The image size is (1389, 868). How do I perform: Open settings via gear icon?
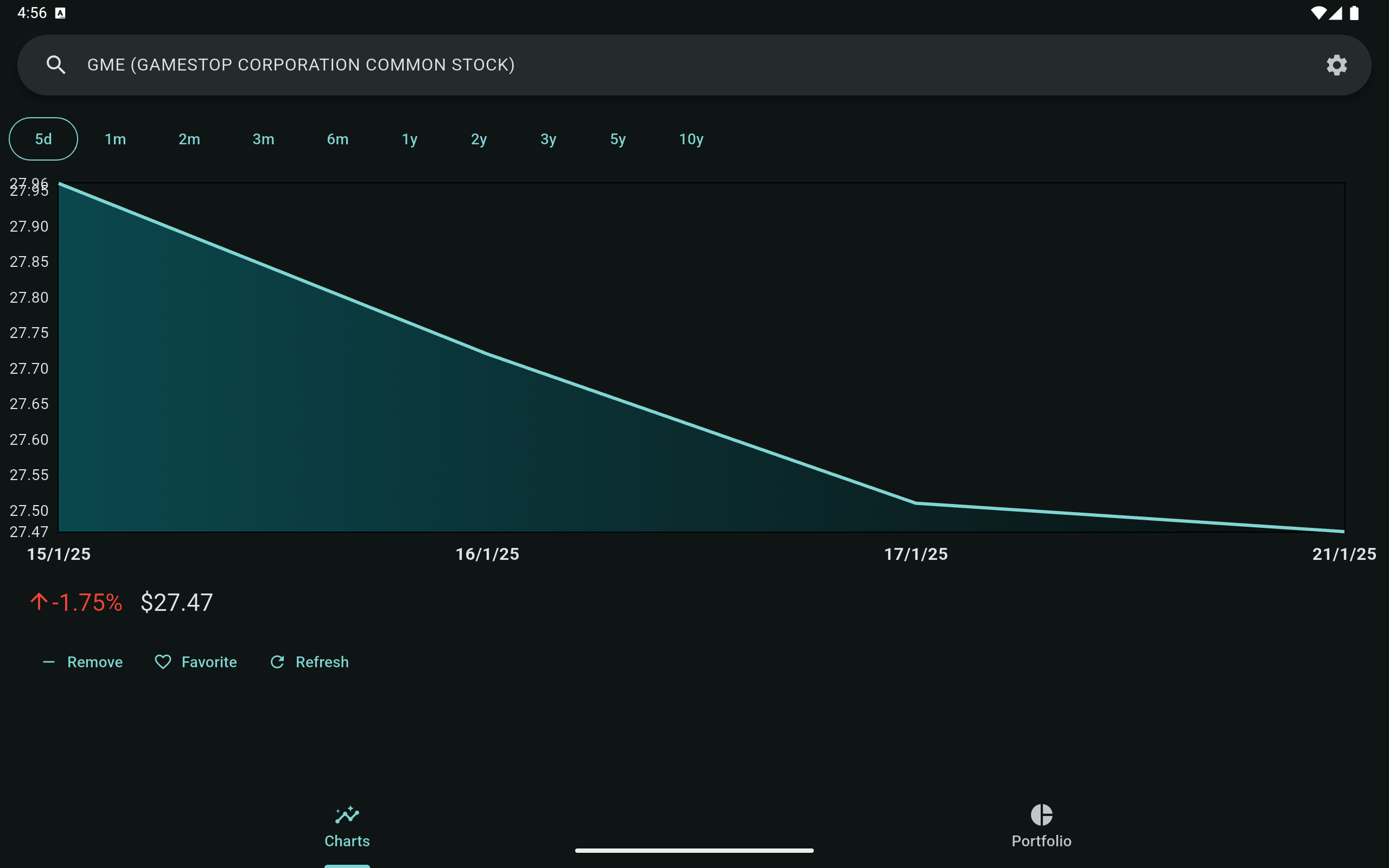pyautogui.click(x=1336, y=65)
